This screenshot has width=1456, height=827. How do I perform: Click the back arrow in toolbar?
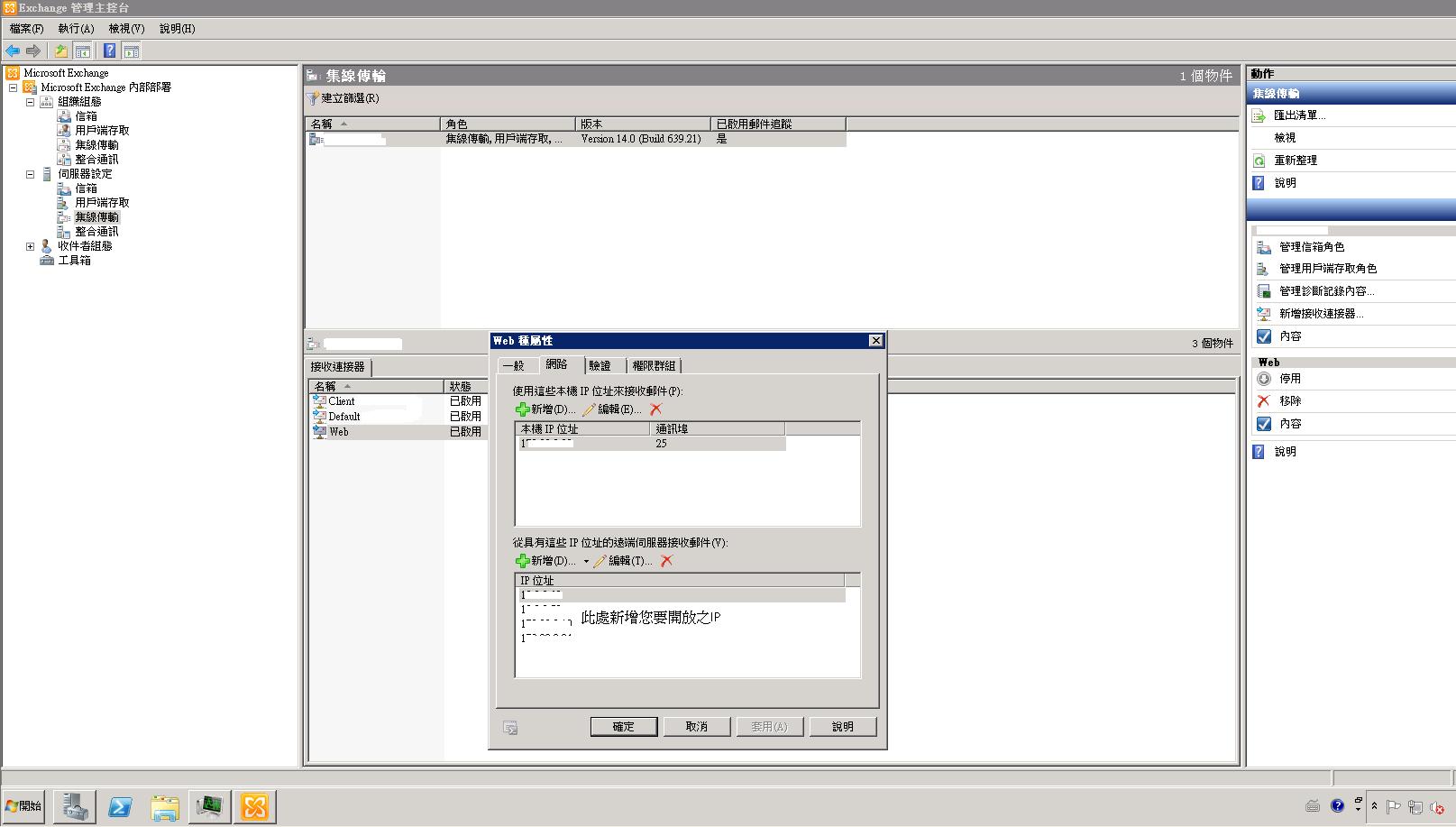pyautogui.click(x=13, y=51)
